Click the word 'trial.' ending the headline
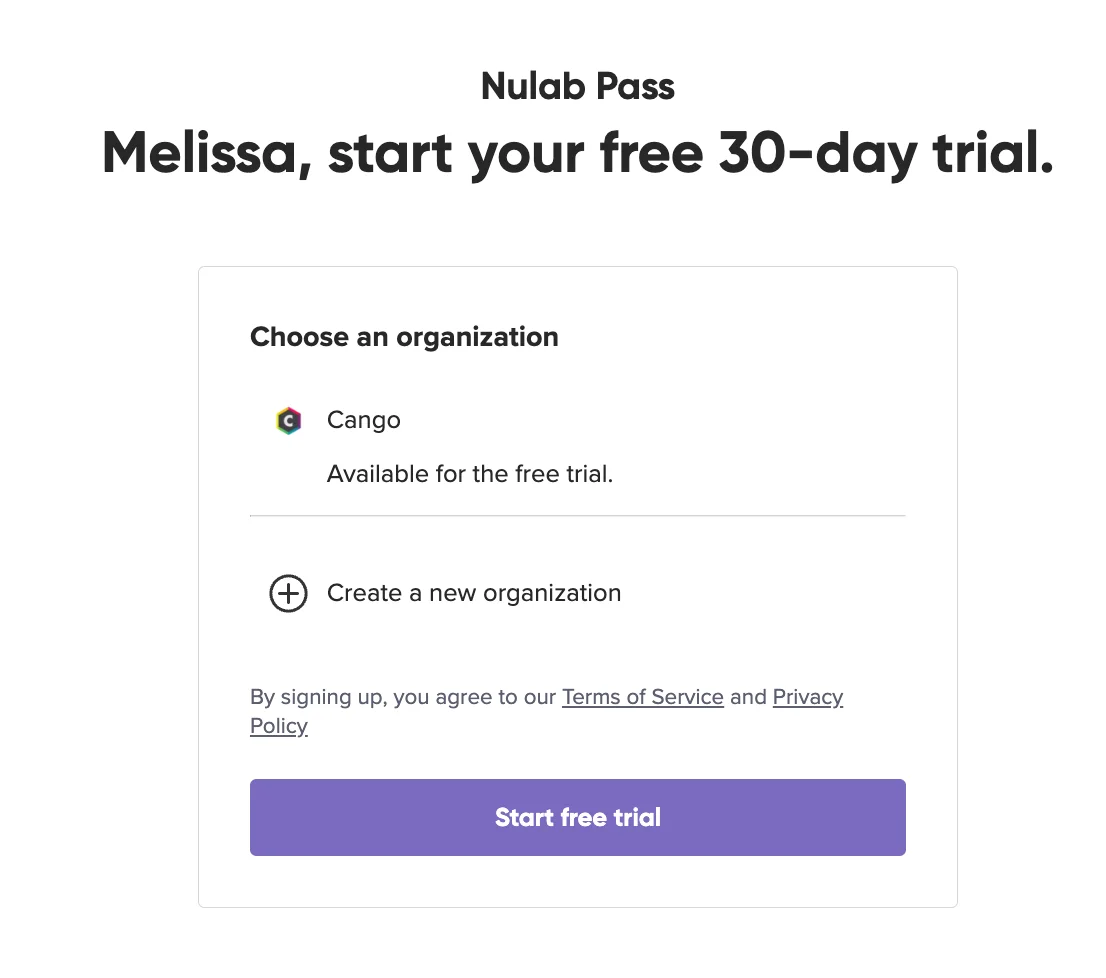This screenshot has height=978, width=1106. pos(993,152)
